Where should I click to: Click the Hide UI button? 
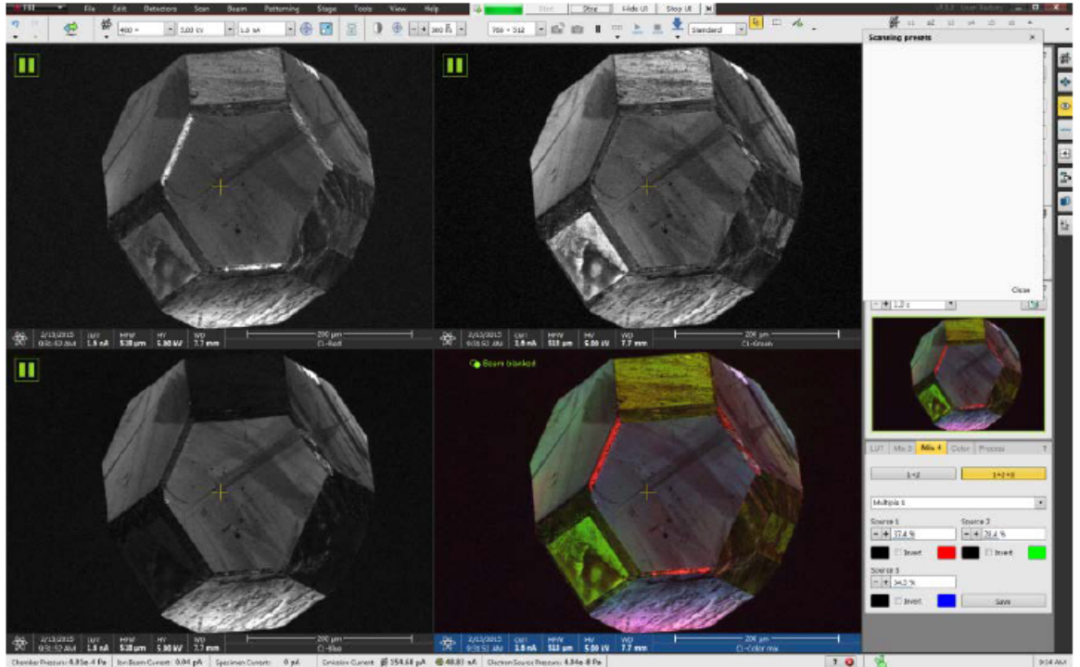pyautogui.click(x=636, y=9)
